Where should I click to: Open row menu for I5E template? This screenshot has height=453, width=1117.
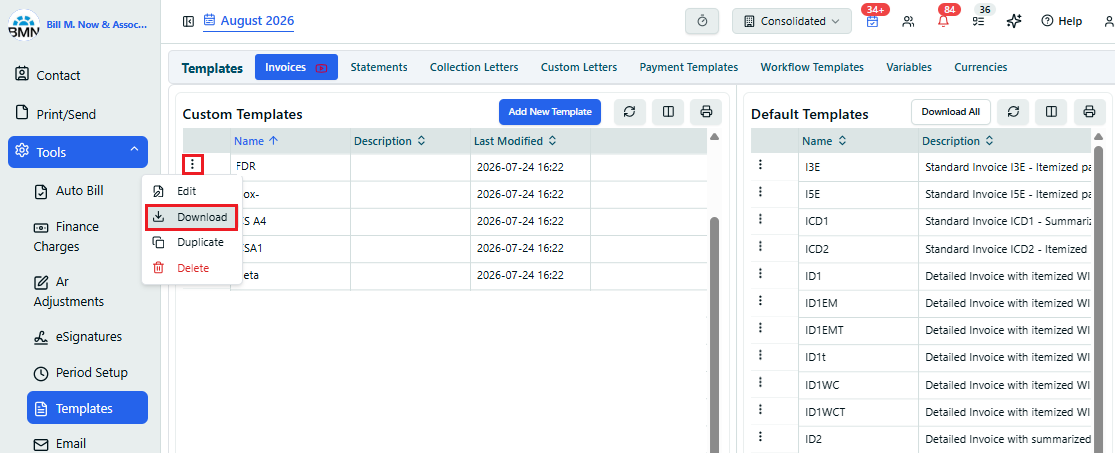(761, 192)
